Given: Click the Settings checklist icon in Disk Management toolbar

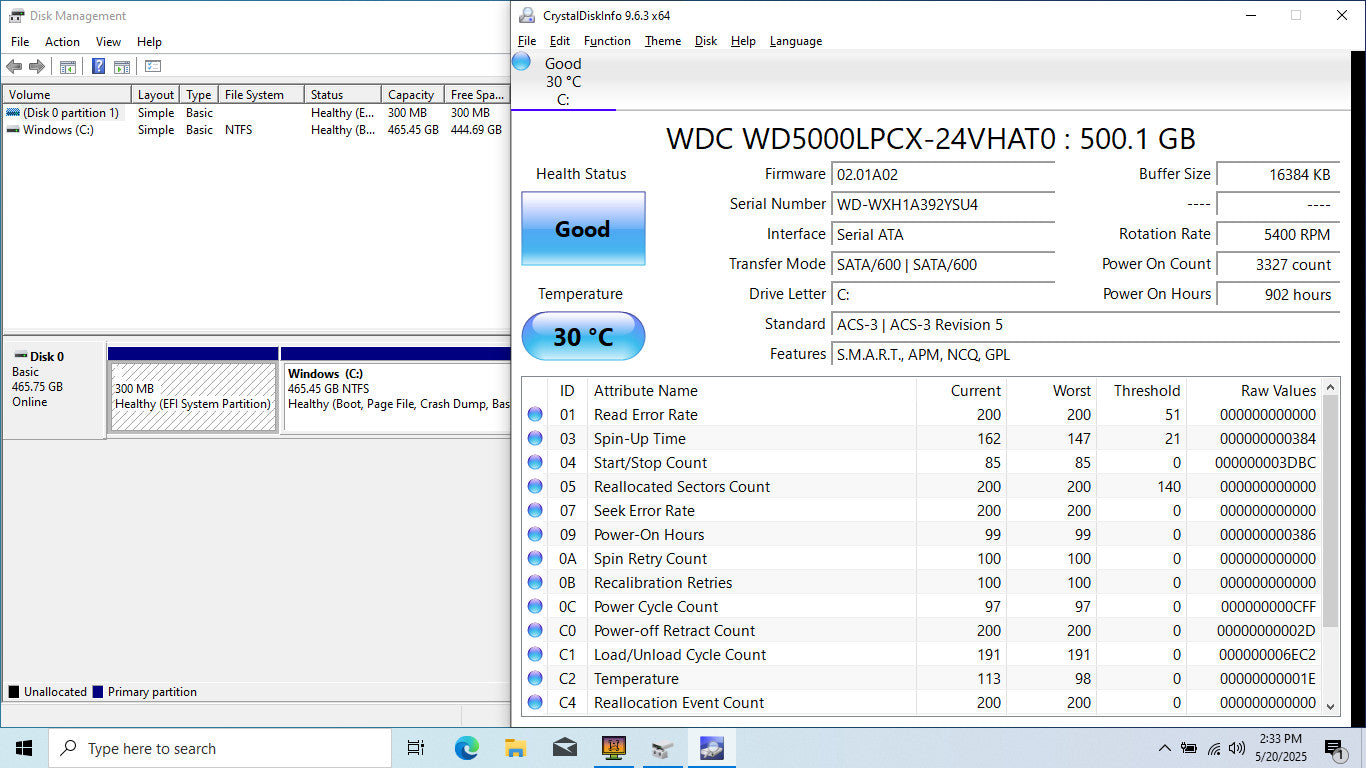Looking at the screenshot, I should click(x=153, y=67).
